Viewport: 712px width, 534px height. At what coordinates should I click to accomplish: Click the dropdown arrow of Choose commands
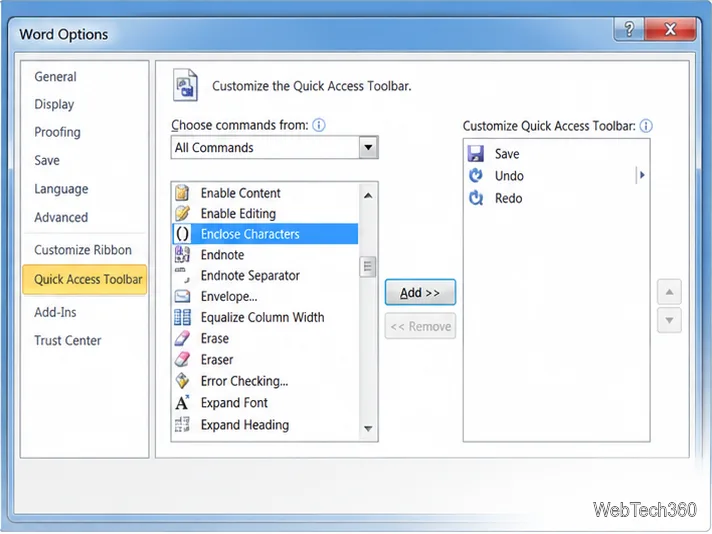(368, 148)
